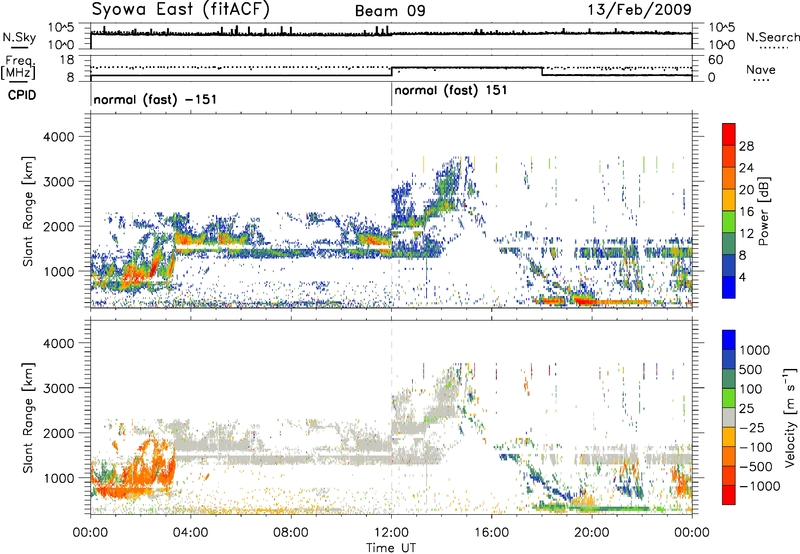
Task: Click the '2000' range tick in power panel
Action: coord(59,226)
